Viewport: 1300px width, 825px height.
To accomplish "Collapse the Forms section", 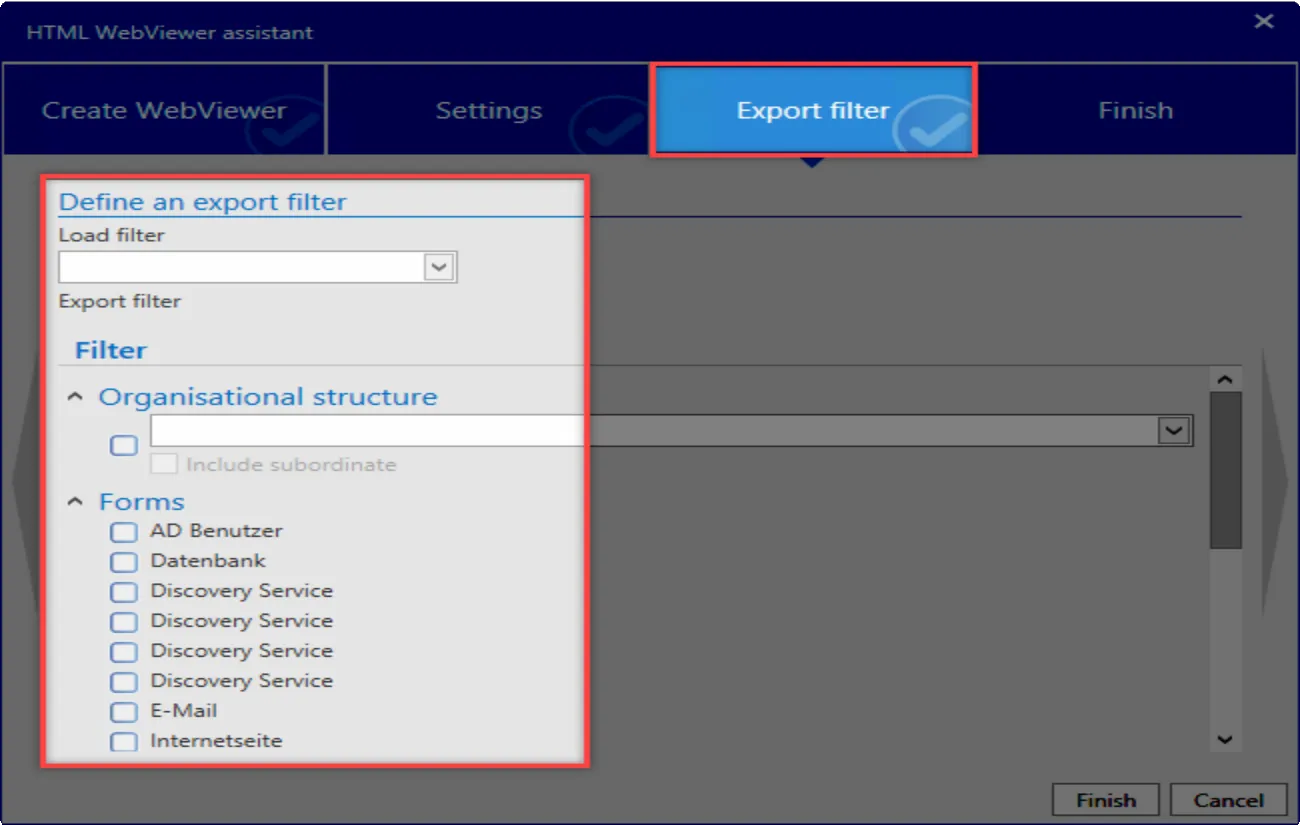I will click(75, 501).
